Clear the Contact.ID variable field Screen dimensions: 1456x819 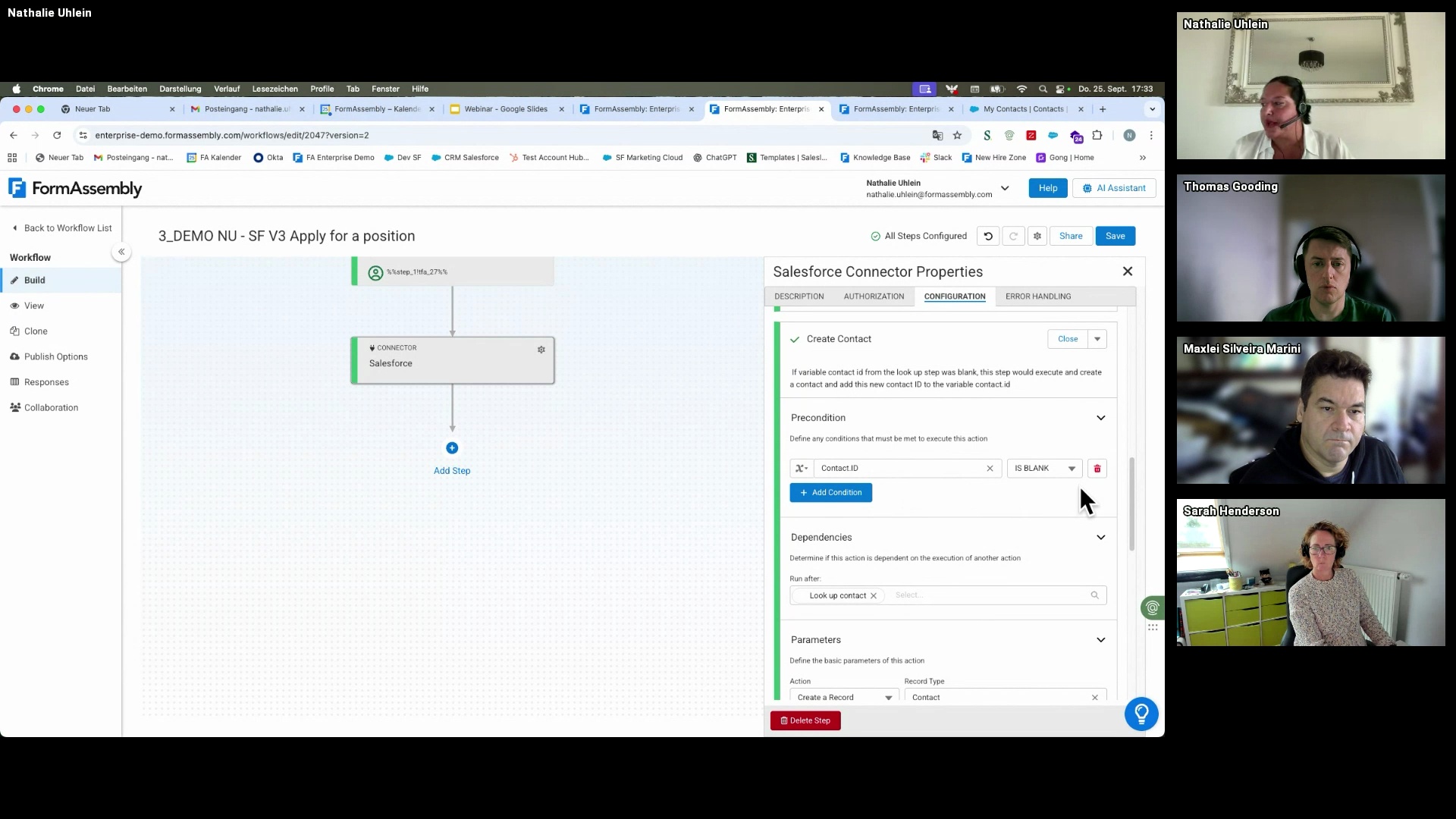pos(990,469)
